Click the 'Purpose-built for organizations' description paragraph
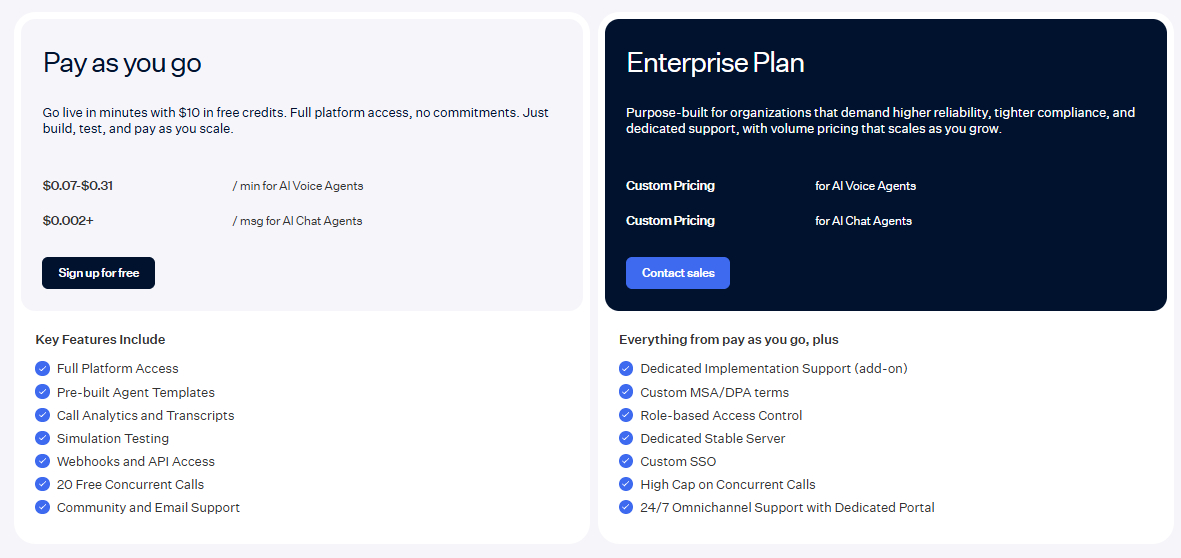 [880, 120]
